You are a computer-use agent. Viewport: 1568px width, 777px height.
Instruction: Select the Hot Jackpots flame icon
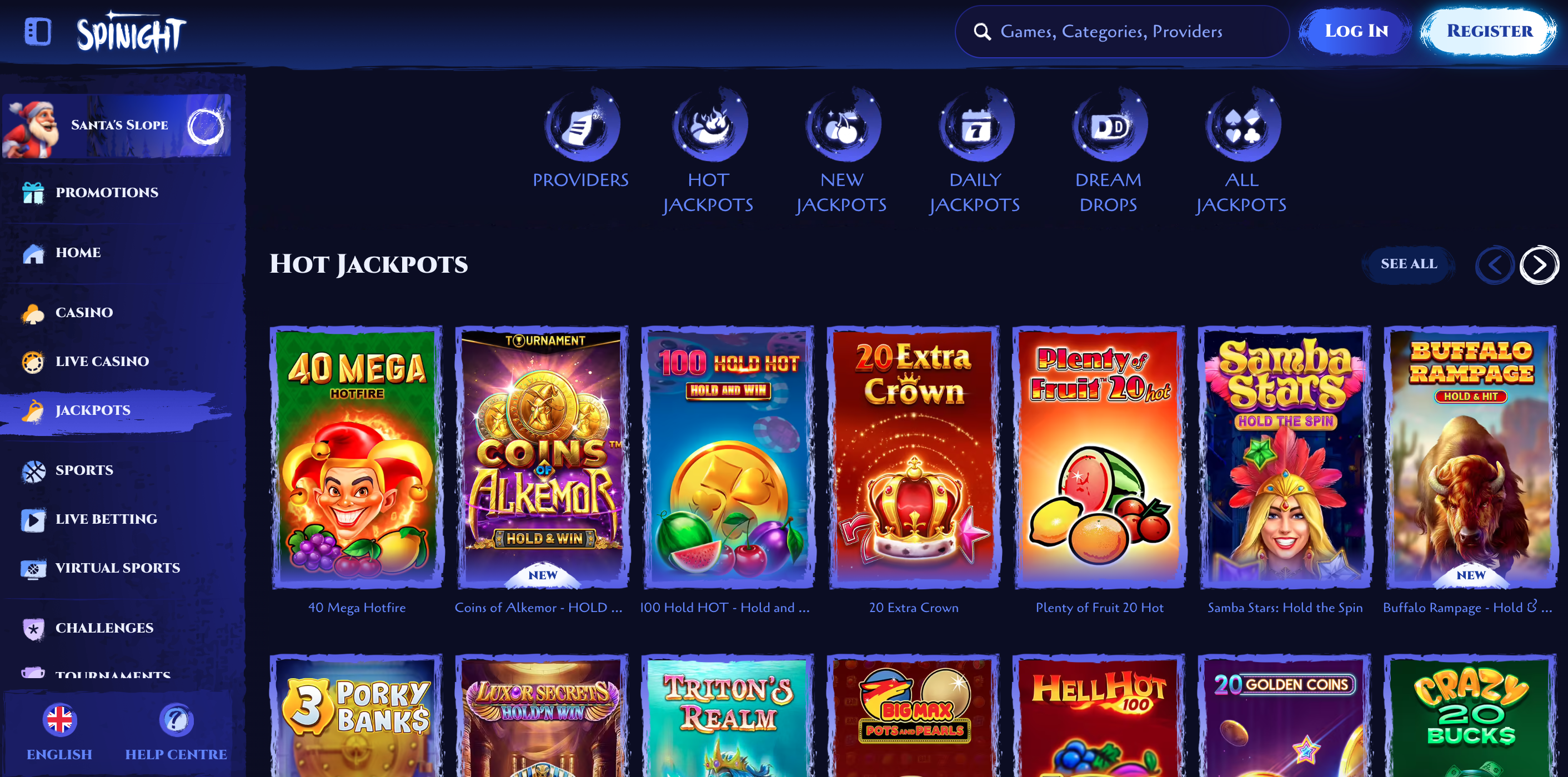tap(709, 125)
